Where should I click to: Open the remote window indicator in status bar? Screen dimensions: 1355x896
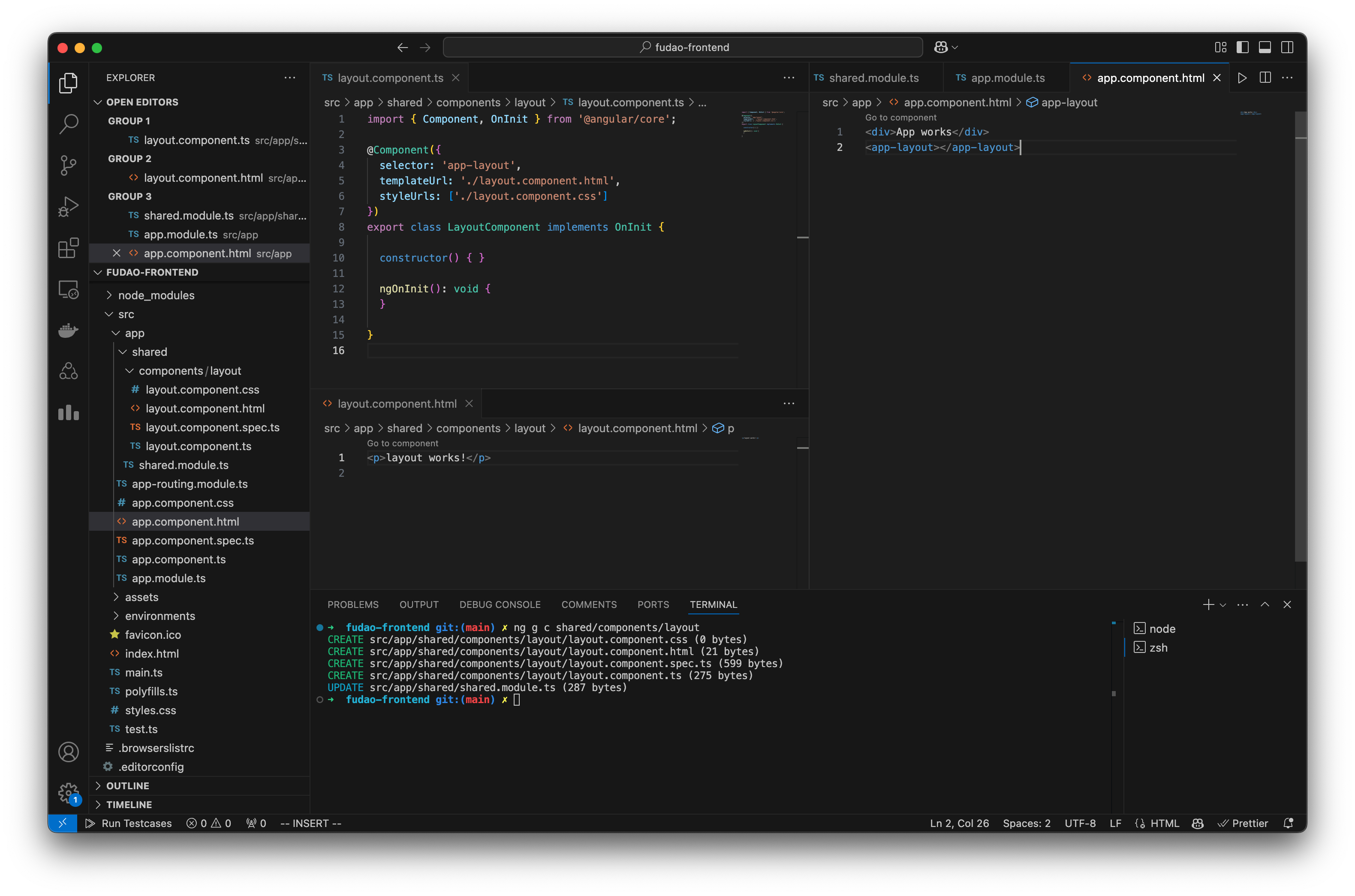[x=63, y=823]
